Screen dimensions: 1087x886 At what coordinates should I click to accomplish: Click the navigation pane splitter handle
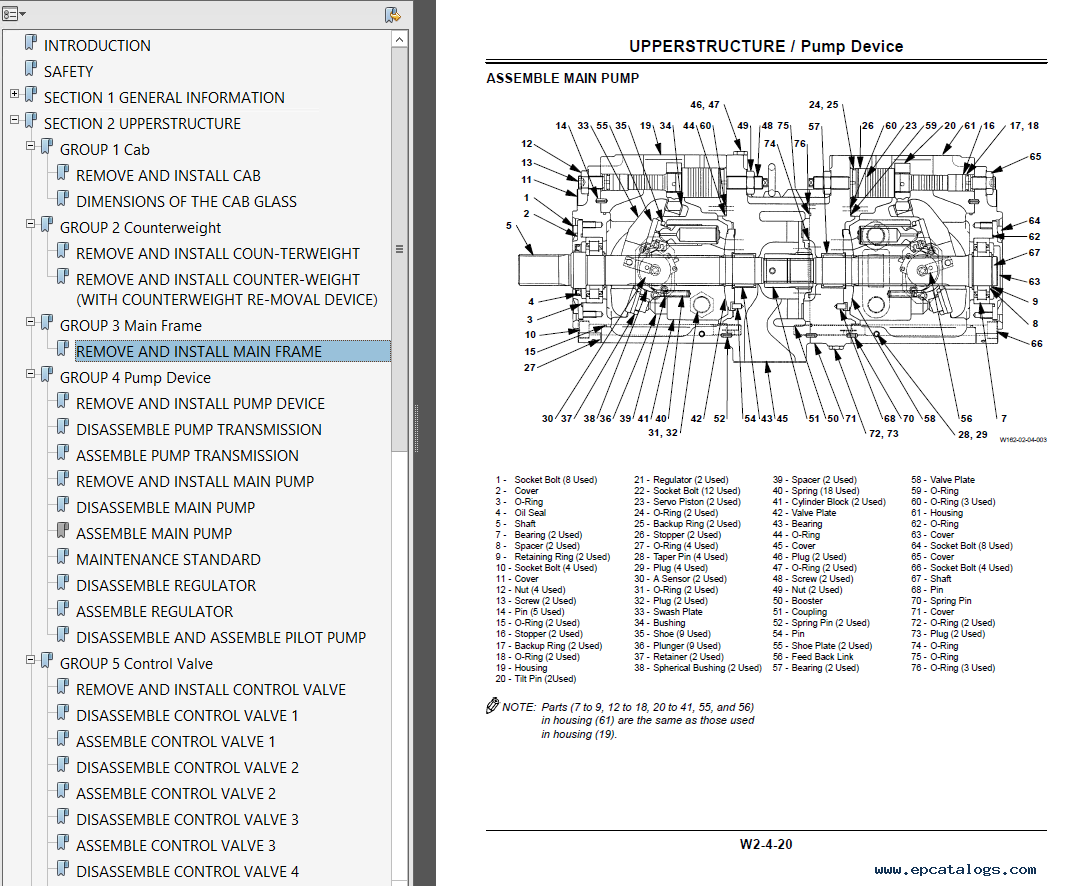(417, 428)
